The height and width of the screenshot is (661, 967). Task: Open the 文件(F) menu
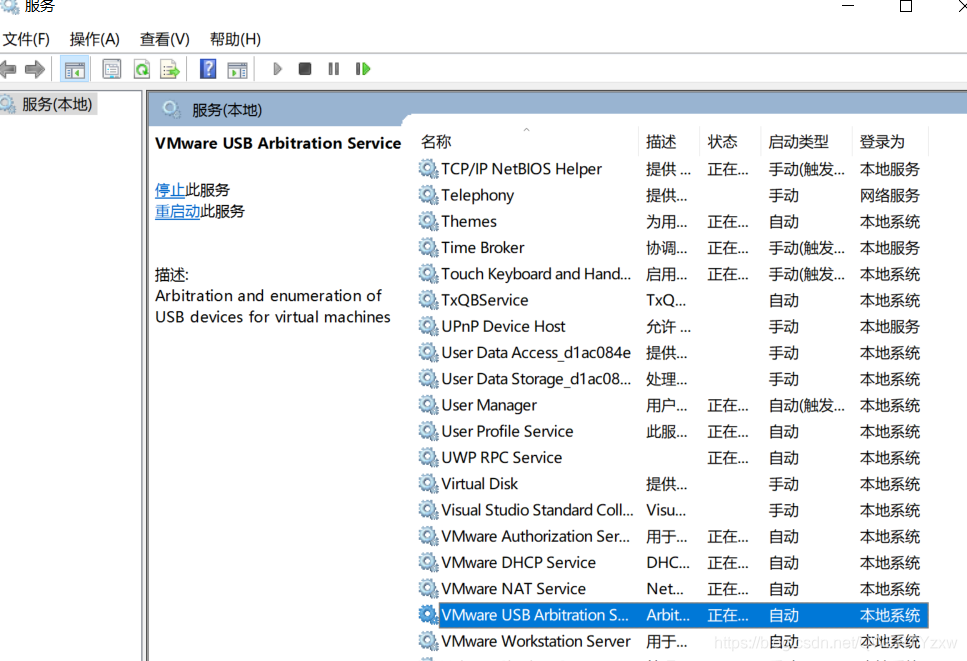[26, 39]
